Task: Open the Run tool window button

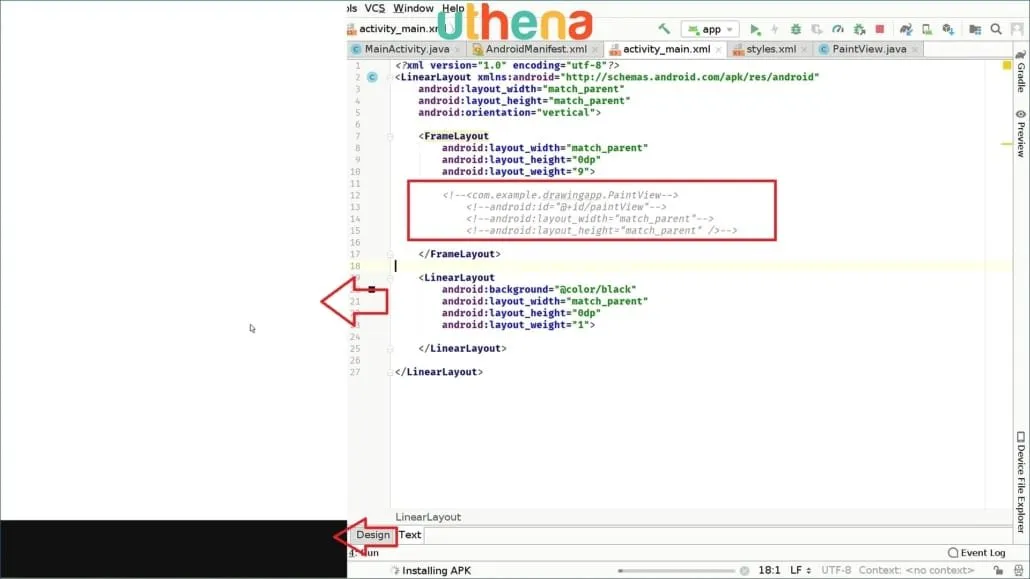Action: tap(365, 553)
